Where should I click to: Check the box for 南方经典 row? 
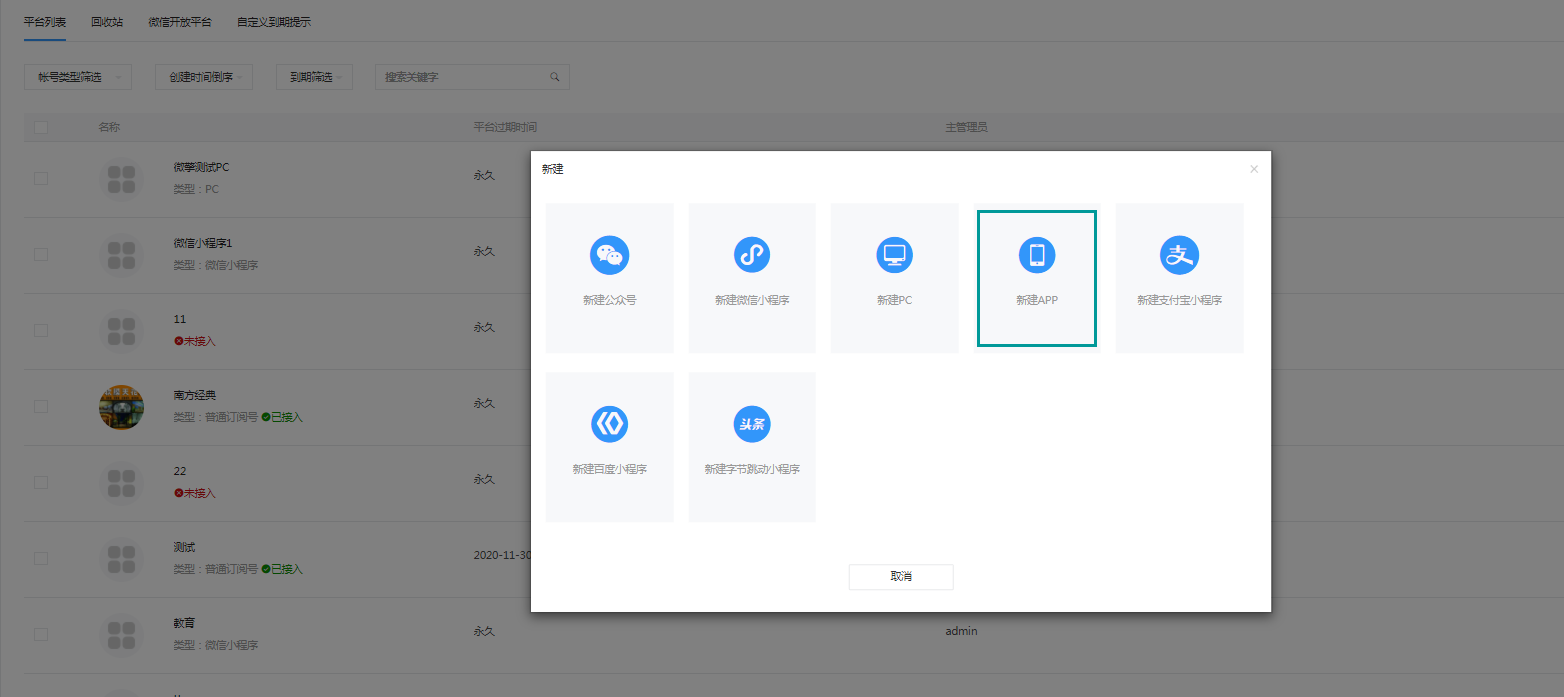pyautogui.click(x=40, y=406)
